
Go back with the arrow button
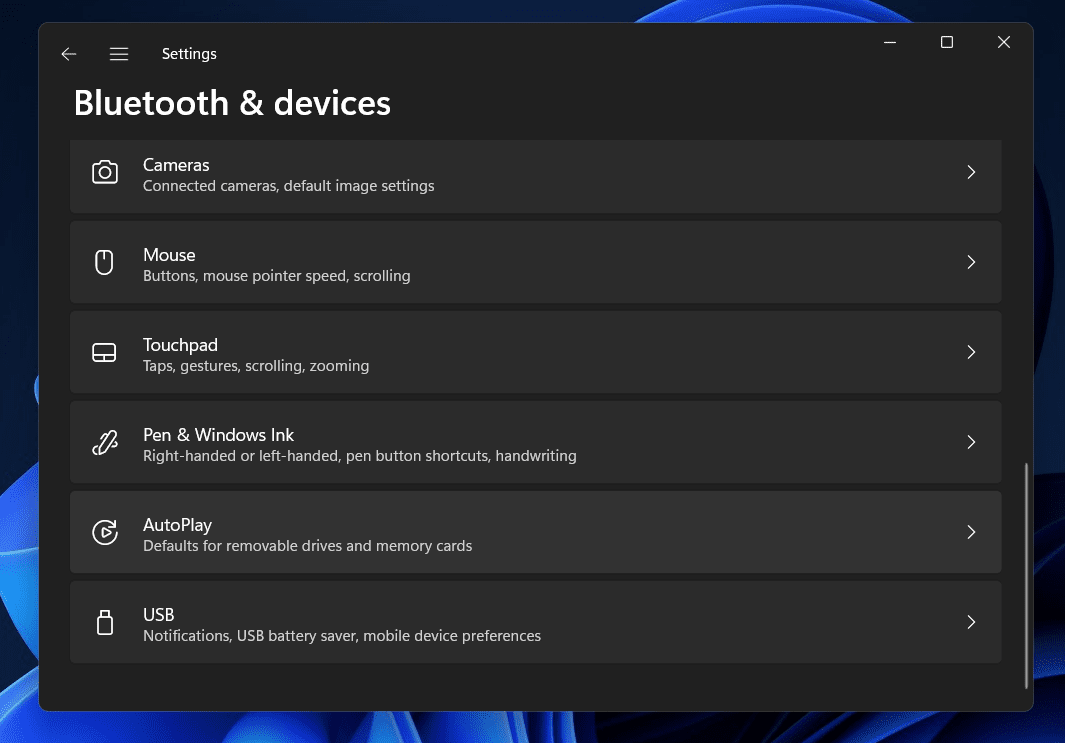tap(69, 54)
